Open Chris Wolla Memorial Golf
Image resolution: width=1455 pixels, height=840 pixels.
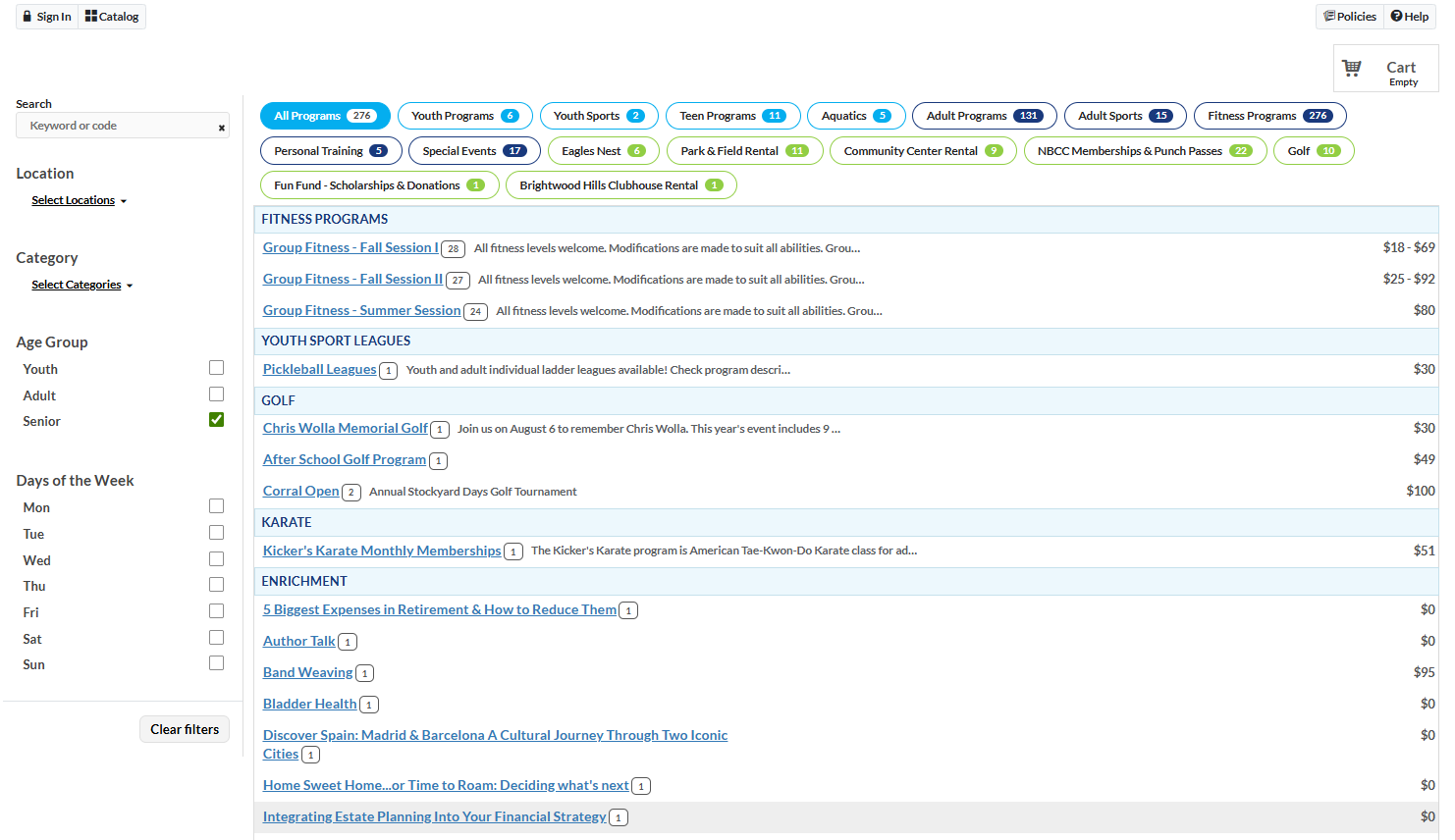(x=346, y=428)
